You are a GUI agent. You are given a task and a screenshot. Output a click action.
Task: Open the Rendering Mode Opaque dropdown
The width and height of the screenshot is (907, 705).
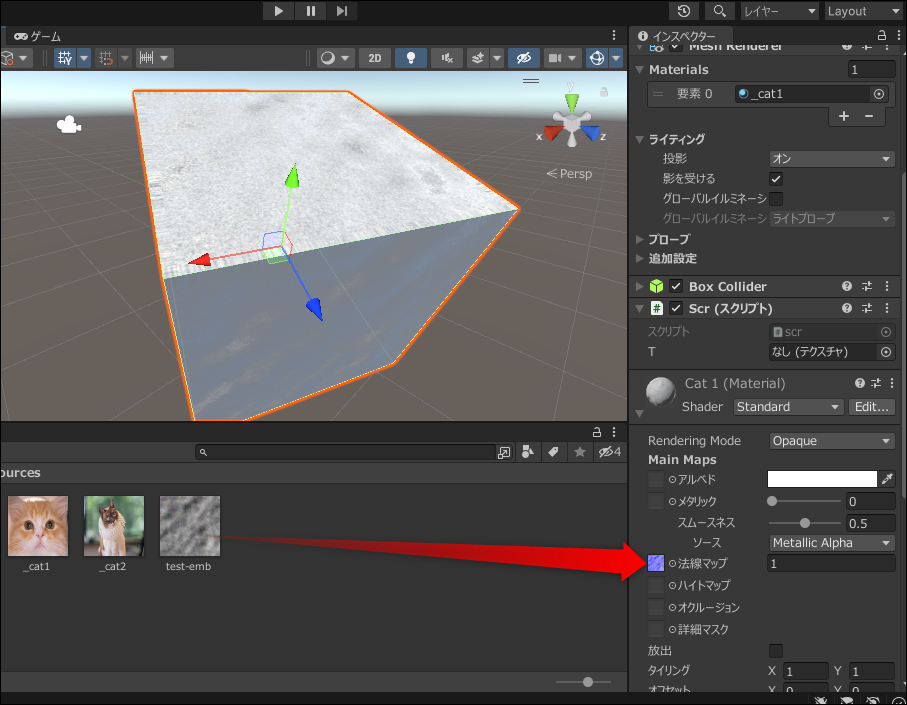(x=832, y=441)
